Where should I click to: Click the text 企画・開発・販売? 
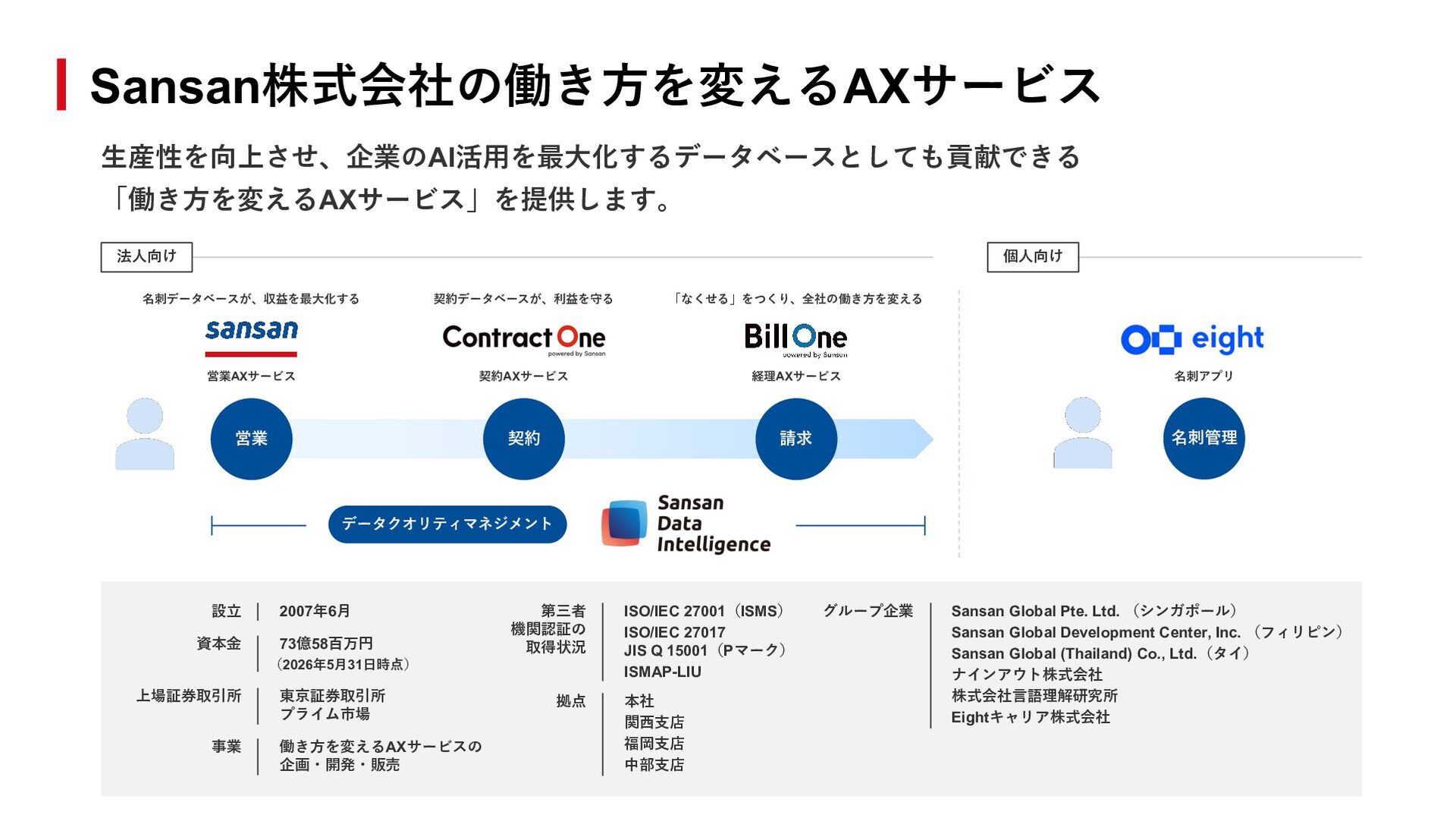pos(340,766)
